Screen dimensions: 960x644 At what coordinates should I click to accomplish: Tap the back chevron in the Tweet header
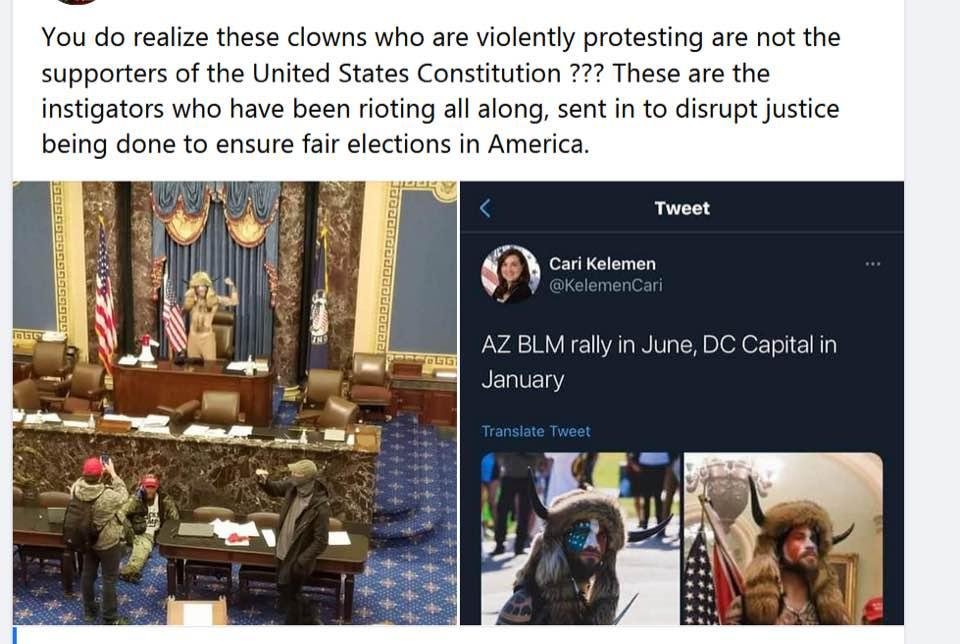[x=486, y=208]
